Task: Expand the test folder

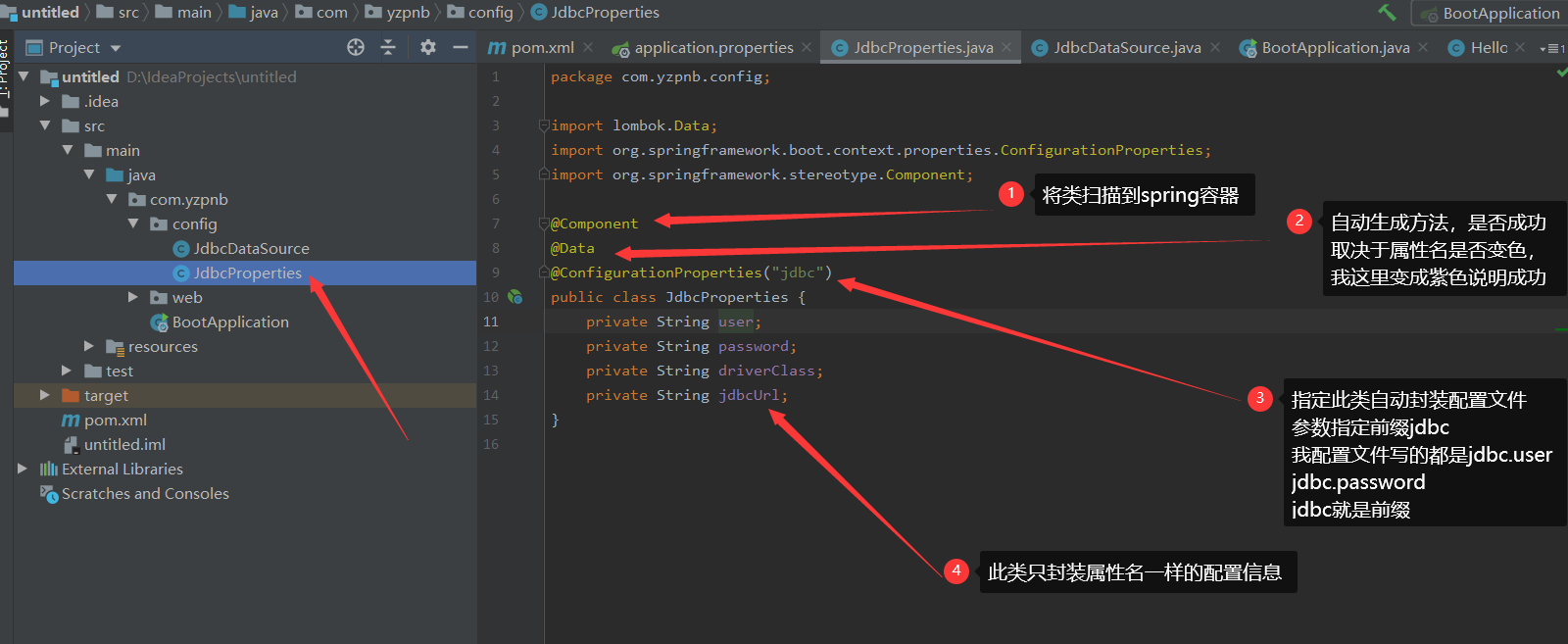Action: click(x=67, y=371)
